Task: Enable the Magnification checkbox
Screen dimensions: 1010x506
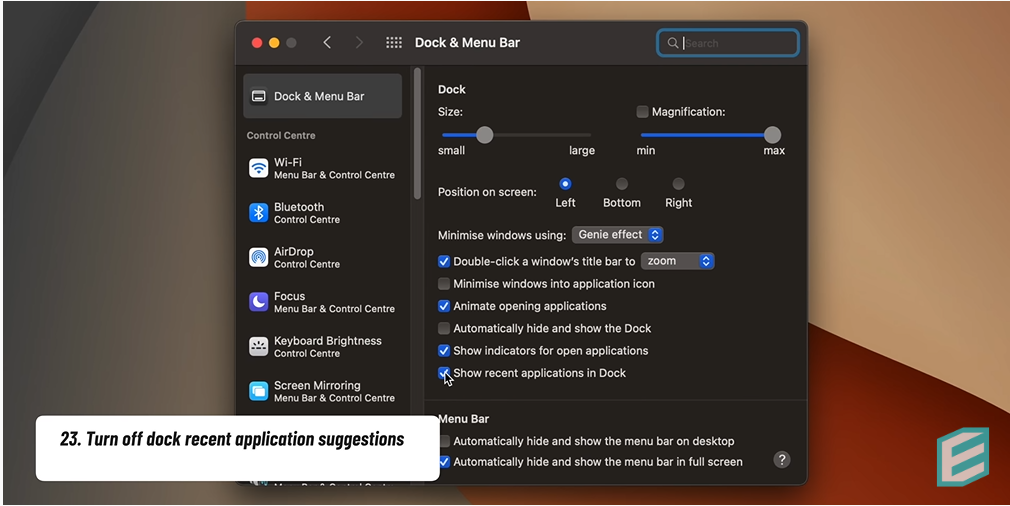Action: pyautogui.click(x=642, y=111)
